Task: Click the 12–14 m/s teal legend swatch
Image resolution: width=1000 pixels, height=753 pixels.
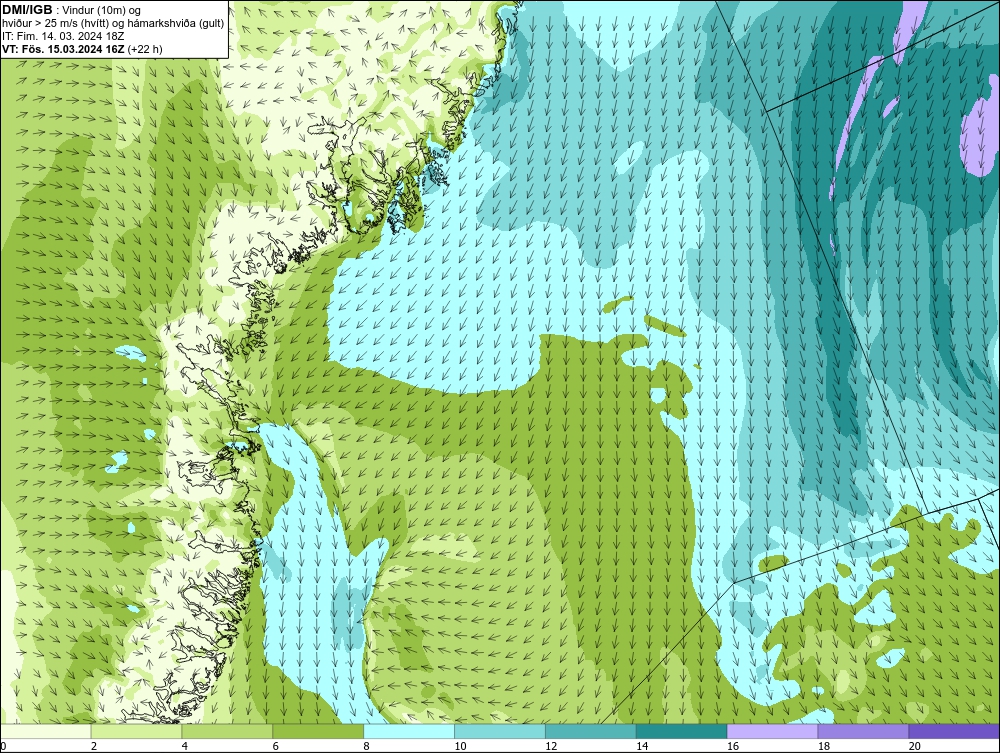Action: click(591, 731)
